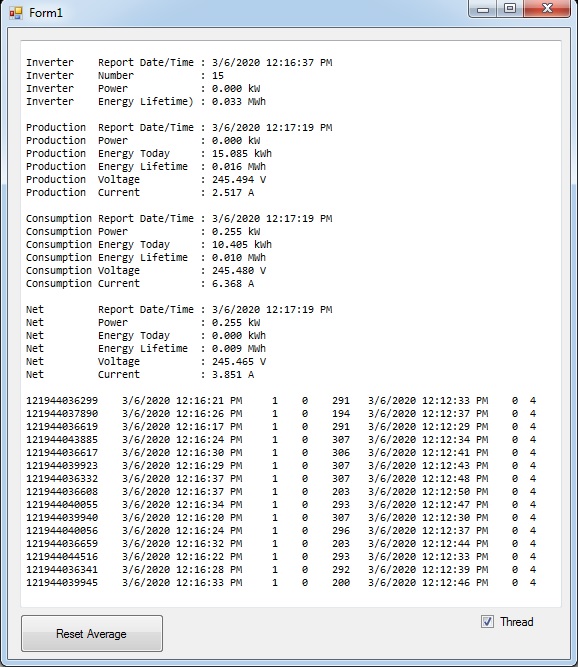The width and height of the screenshot is (578, 667).
Task: Close the Form1 window
Action: [547, 9]
